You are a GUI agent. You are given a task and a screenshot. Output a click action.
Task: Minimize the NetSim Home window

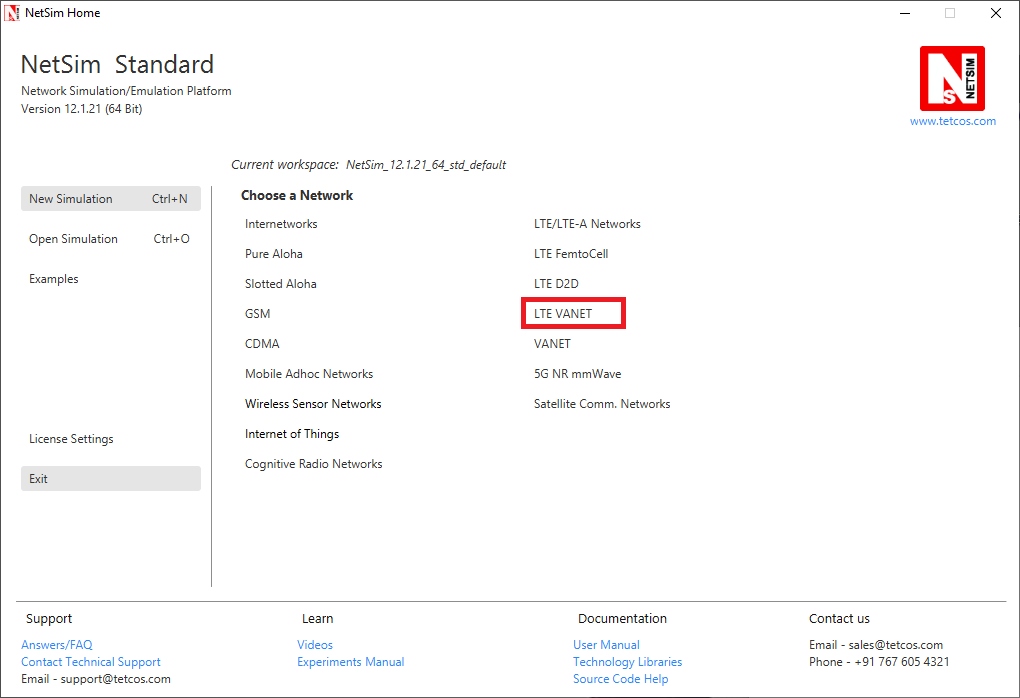[905, 13]
